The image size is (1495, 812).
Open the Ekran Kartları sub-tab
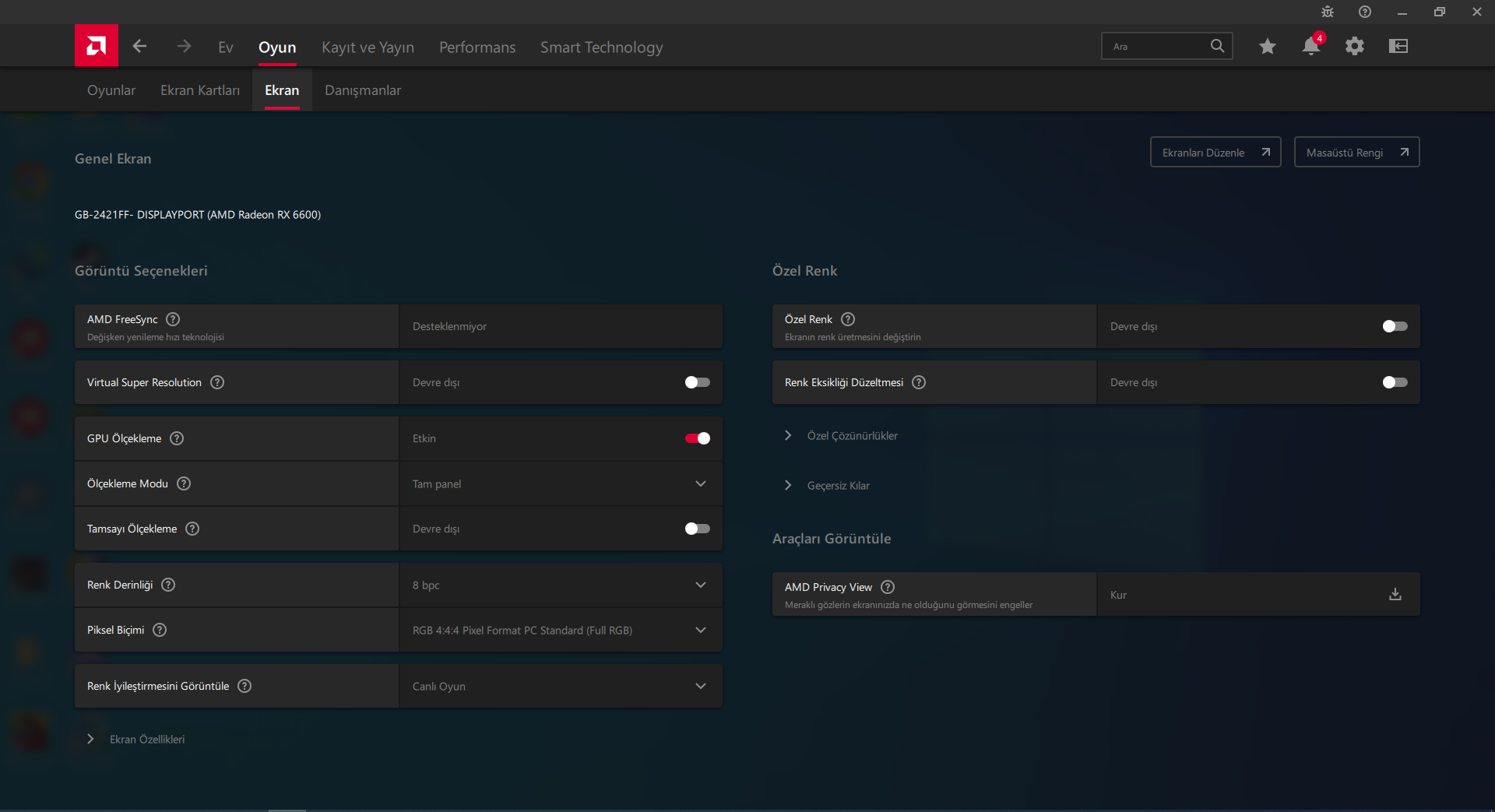[200, 90]
